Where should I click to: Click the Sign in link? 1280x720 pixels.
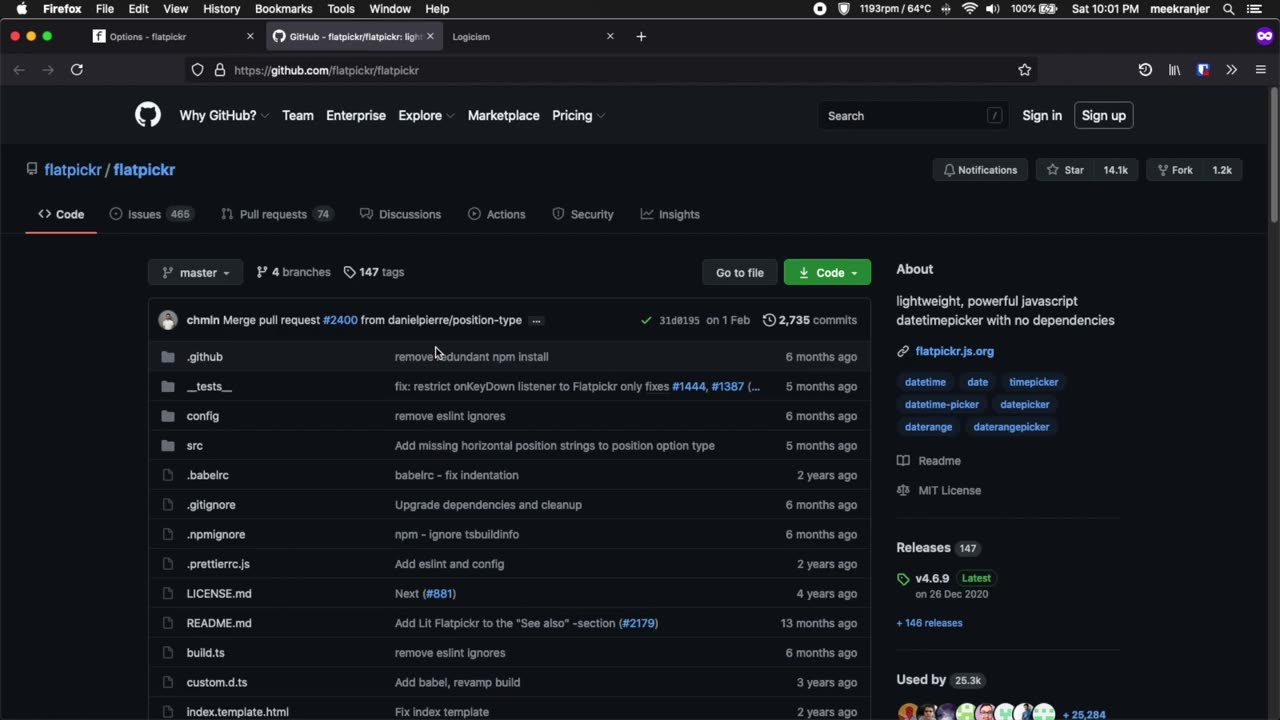[1042, 116]
